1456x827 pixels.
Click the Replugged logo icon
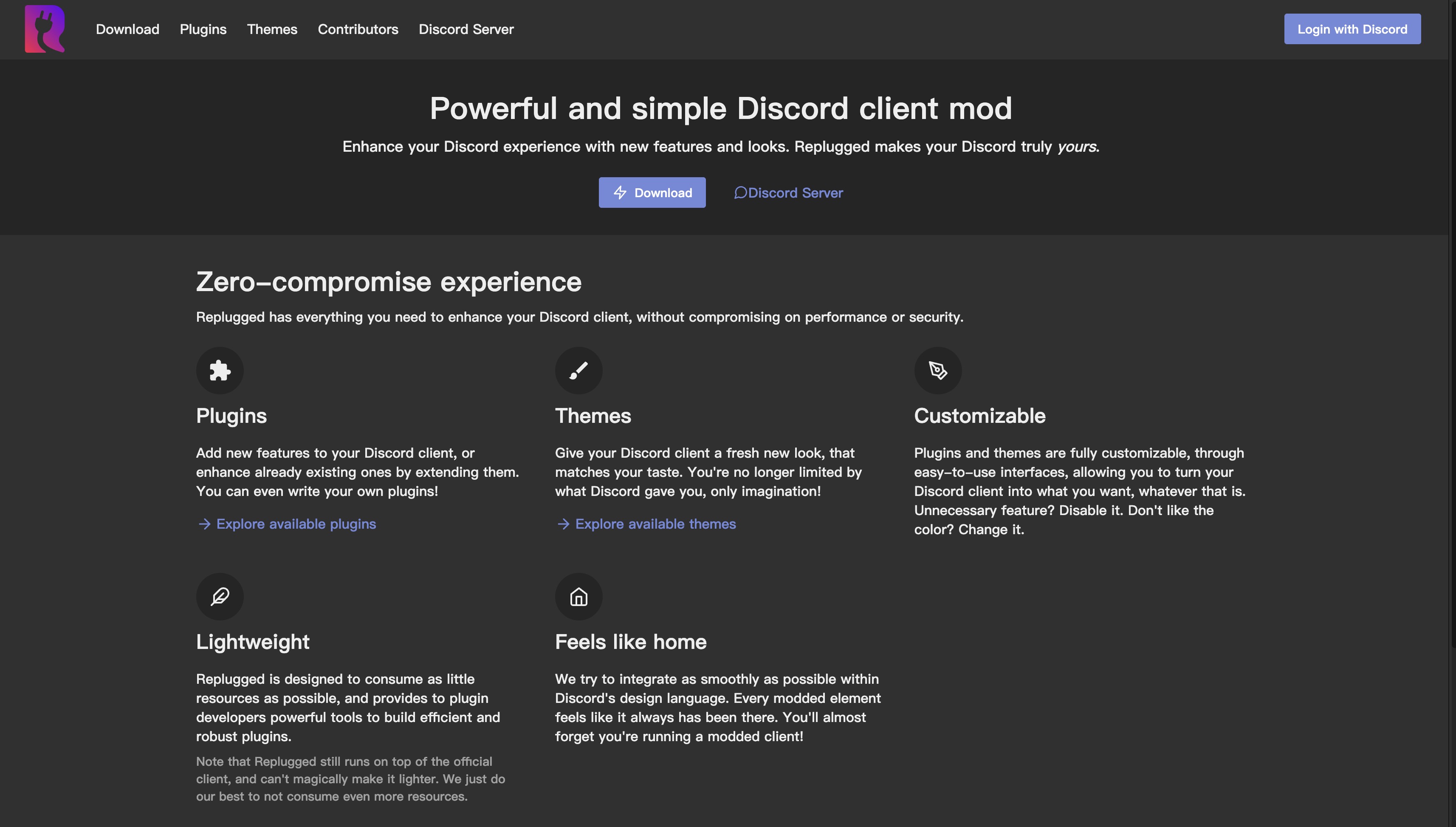click(x=45, y=29)
